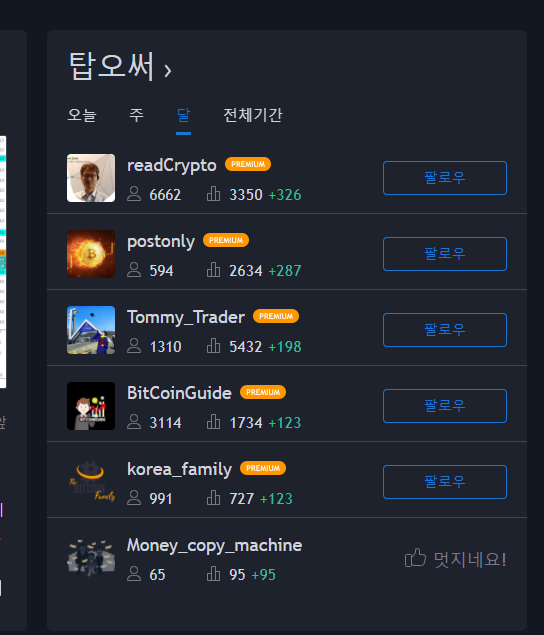Click the followers icon under readCrypto

(134, 194)
